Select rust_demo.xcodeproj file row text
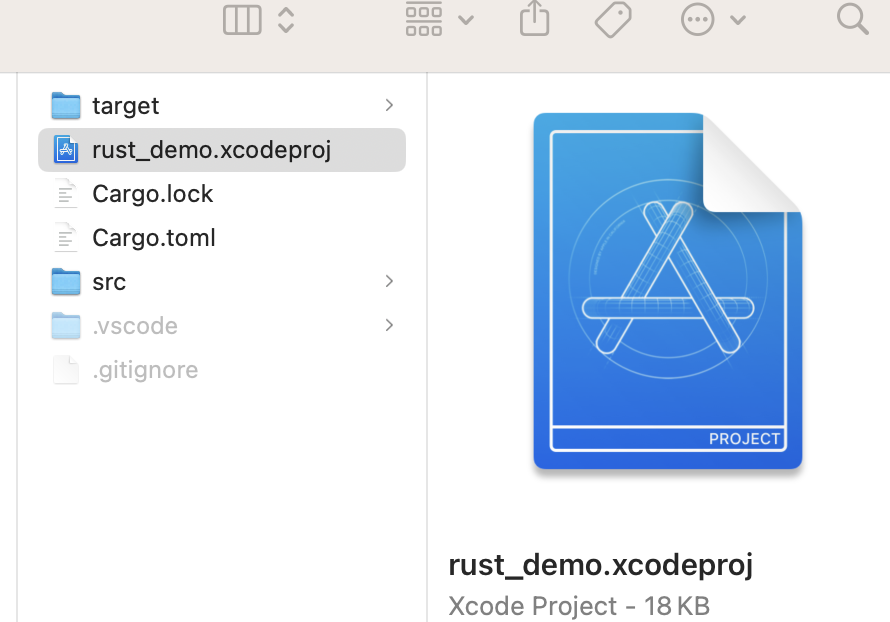Screen dimensions: 890x622 (212, 150)
